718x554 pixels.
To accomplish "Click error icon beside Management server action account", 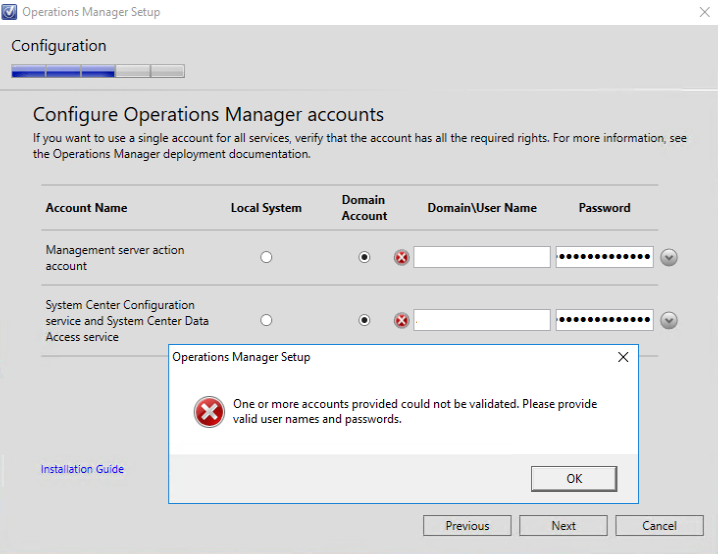I will 402,257.
